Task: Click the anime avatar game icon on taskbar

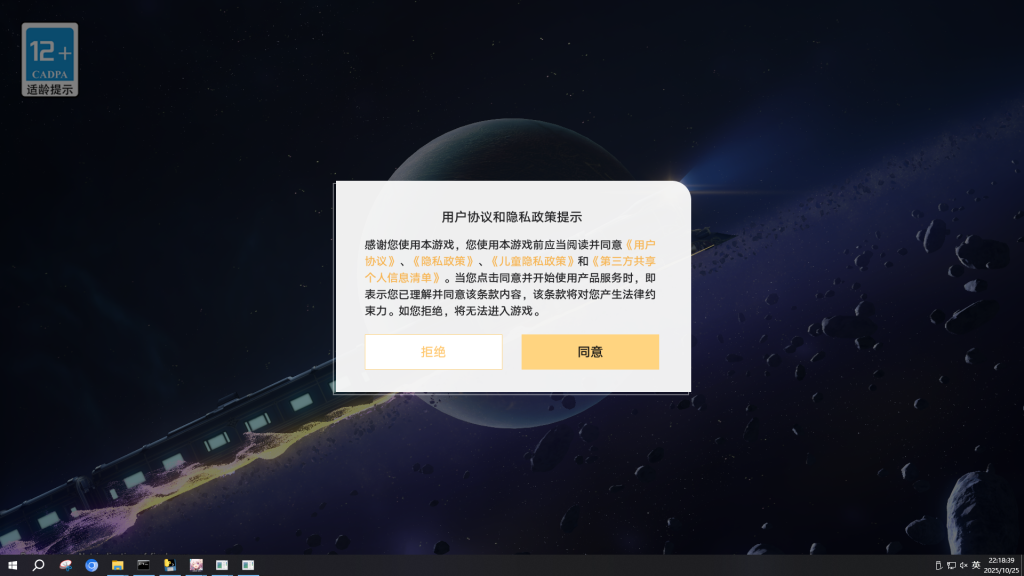Action: (197, 565)
